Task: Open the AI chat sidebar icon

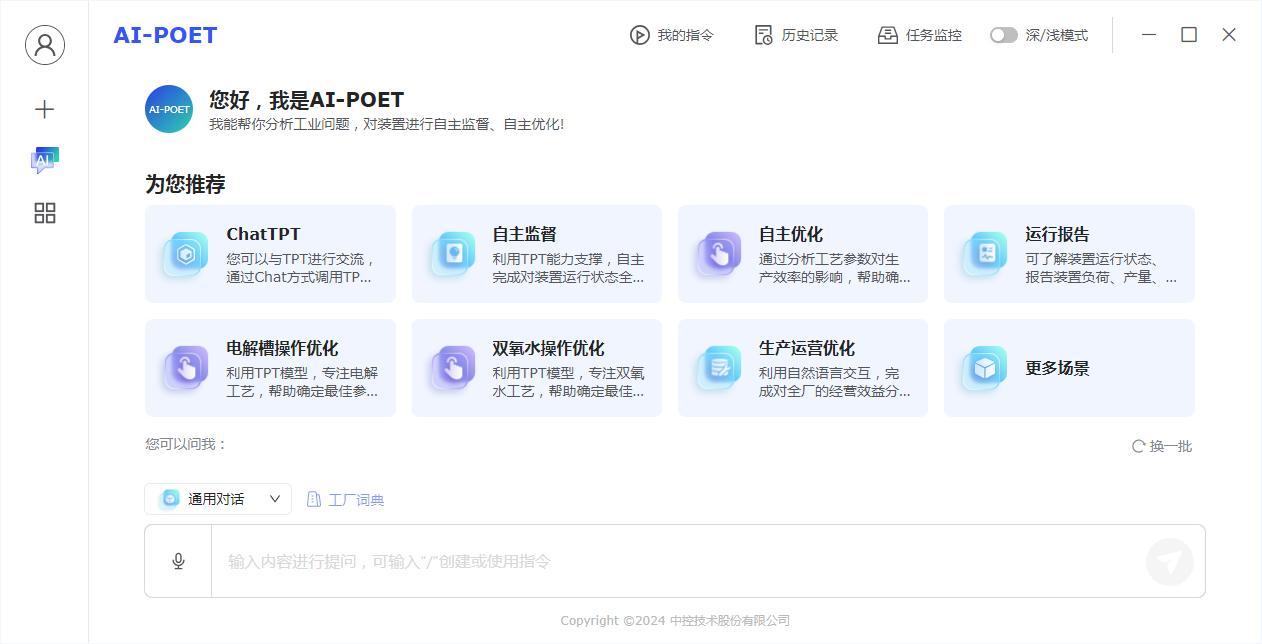Action: tap(44, 160)
